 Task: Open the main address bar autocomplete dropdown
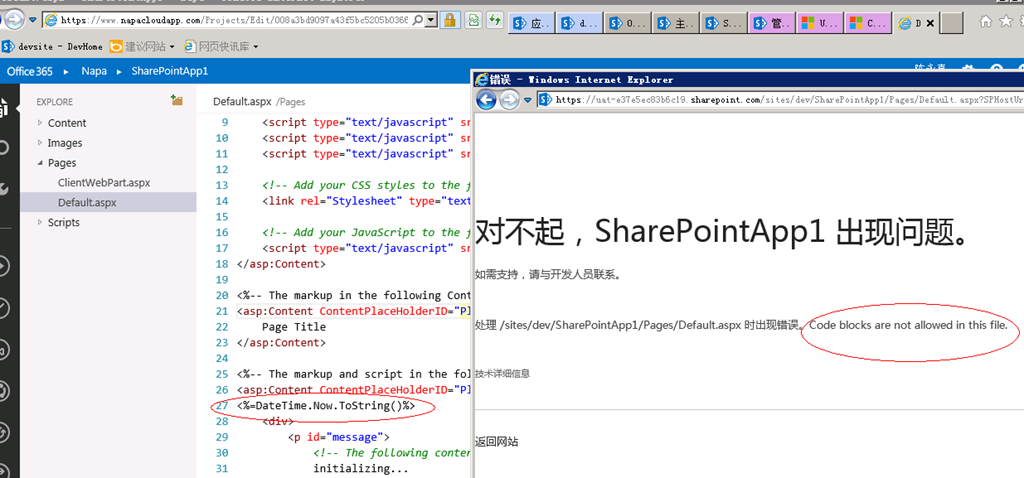click(431, 20)
